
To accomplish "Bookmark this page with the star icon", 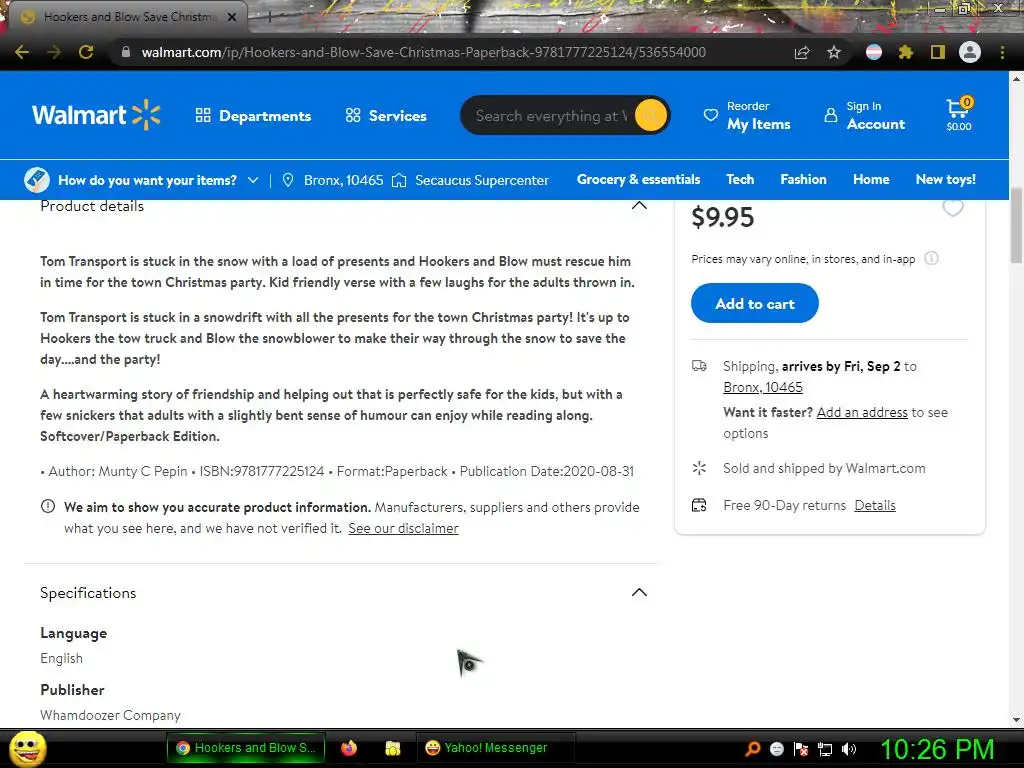I will pyautogui.click(x=834, y=52).
